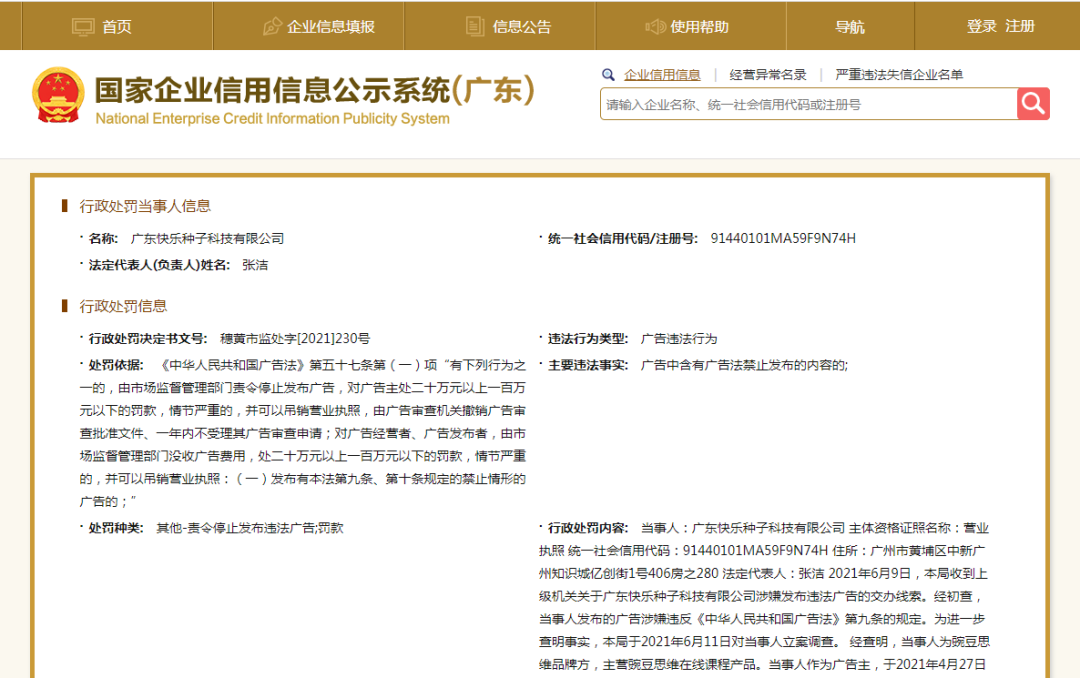This screenshot has height=678, width=1080.
Task: Open the 首页 menu item
Action: pyautogui.click(x=118, y=26)
